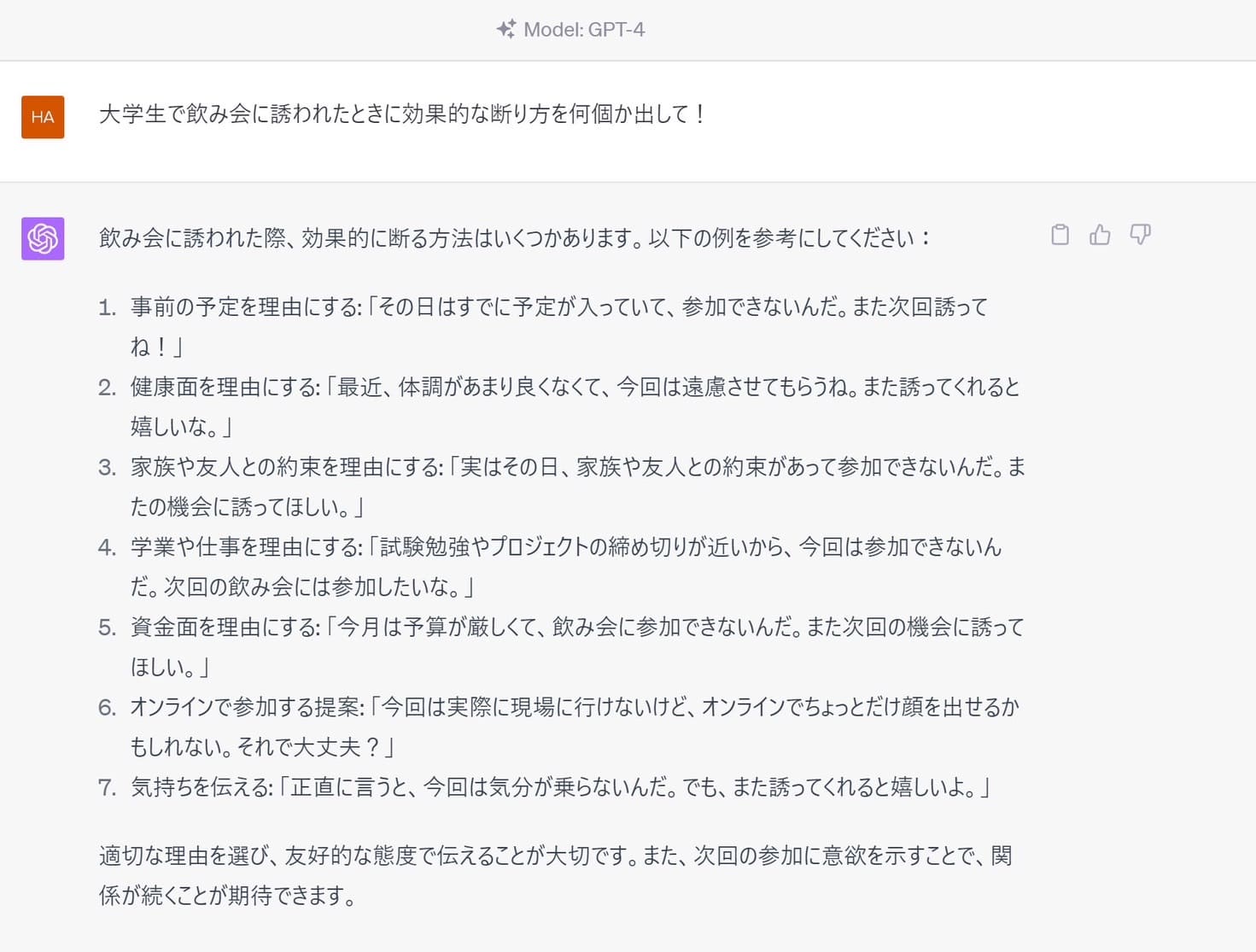The width and height of the screenshot is (1256, 952).
Task: Click the orange HA user avatar
Action: coord(43,117)
